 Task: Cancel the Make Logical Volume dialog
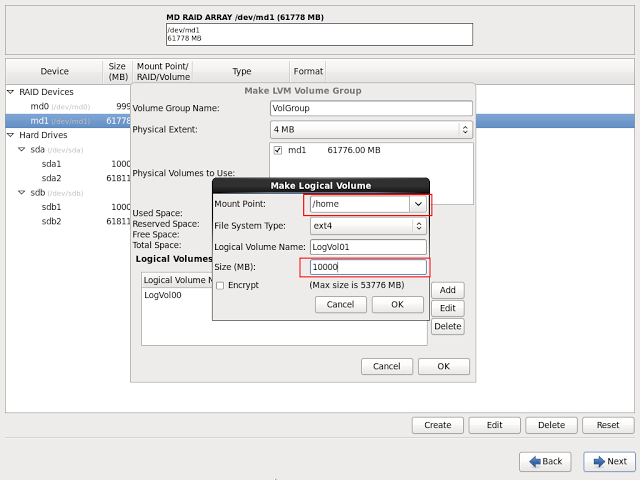click(x=340, y=304)
